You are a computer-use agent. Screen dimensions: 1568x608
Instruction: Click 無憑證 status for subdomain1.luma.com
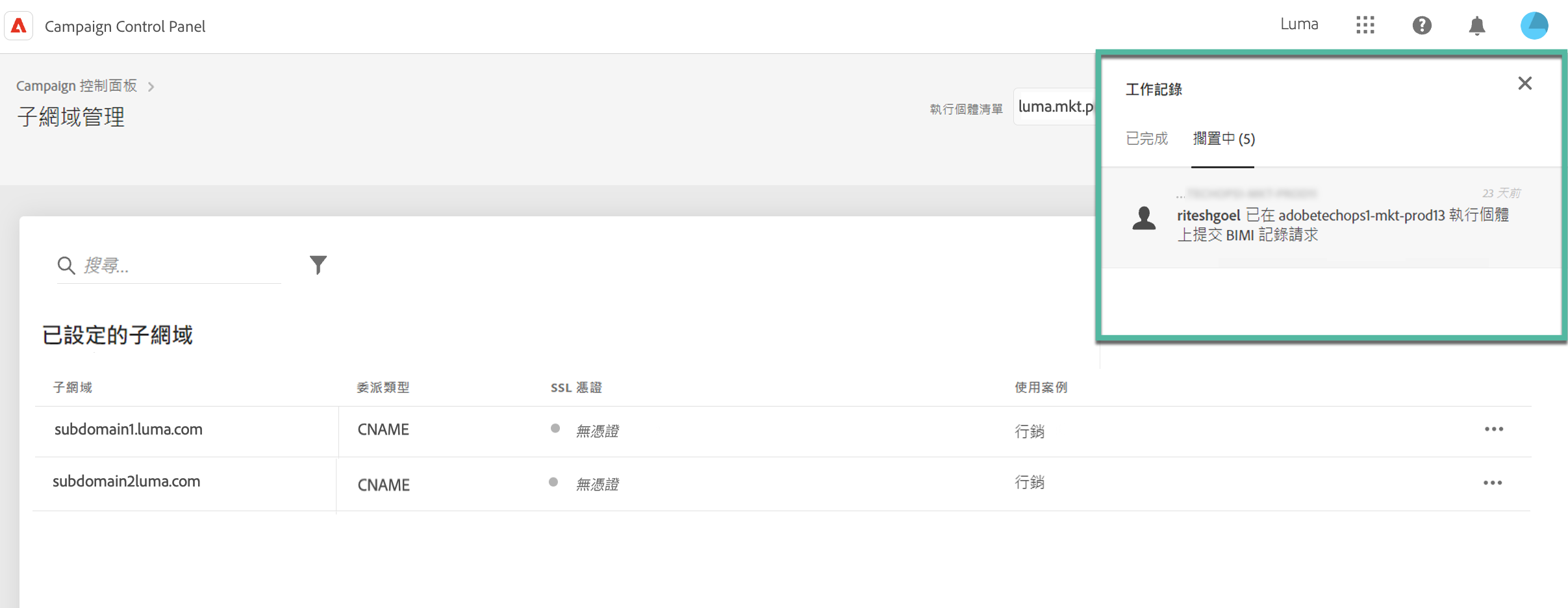(x=598, y=431)
